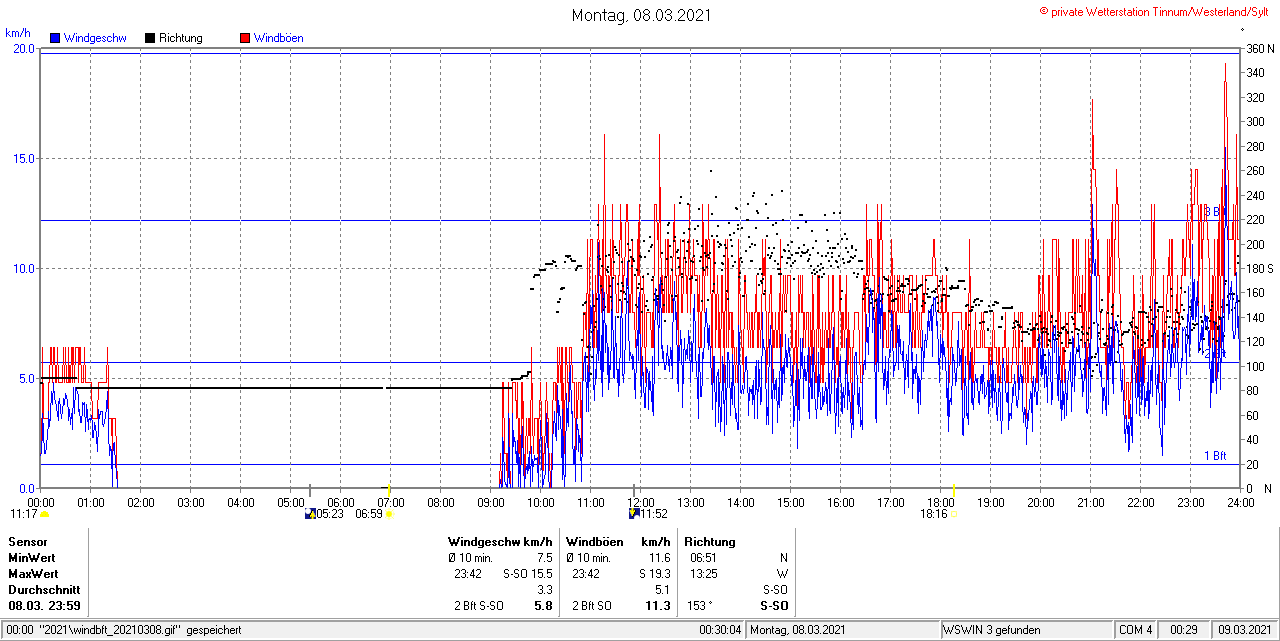The width and height of the screenshot is (1280, 641).
Task: Click the status bar date Montag, 08.03.2021
Action: coord(799,630)
